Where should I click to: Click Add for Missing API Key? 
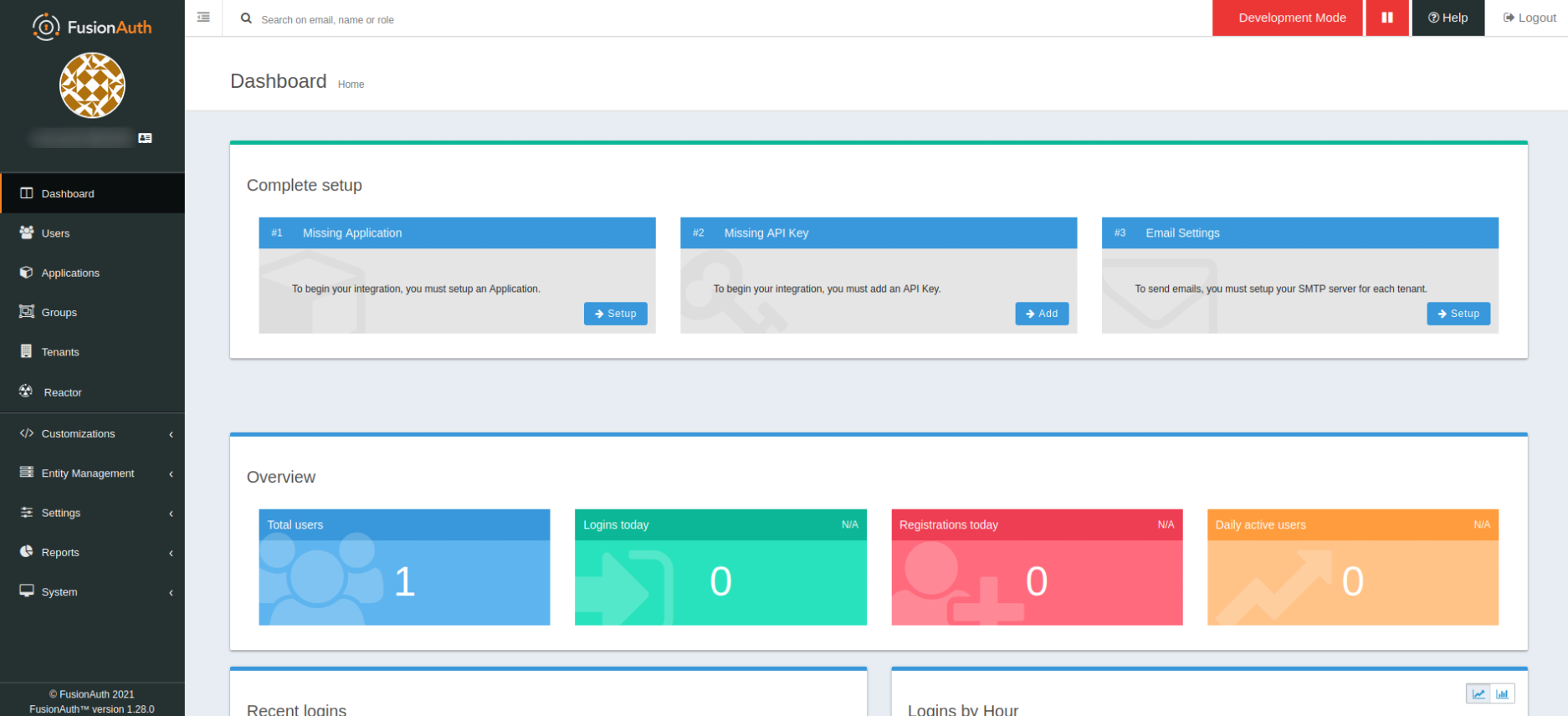tap(1041, 314)
